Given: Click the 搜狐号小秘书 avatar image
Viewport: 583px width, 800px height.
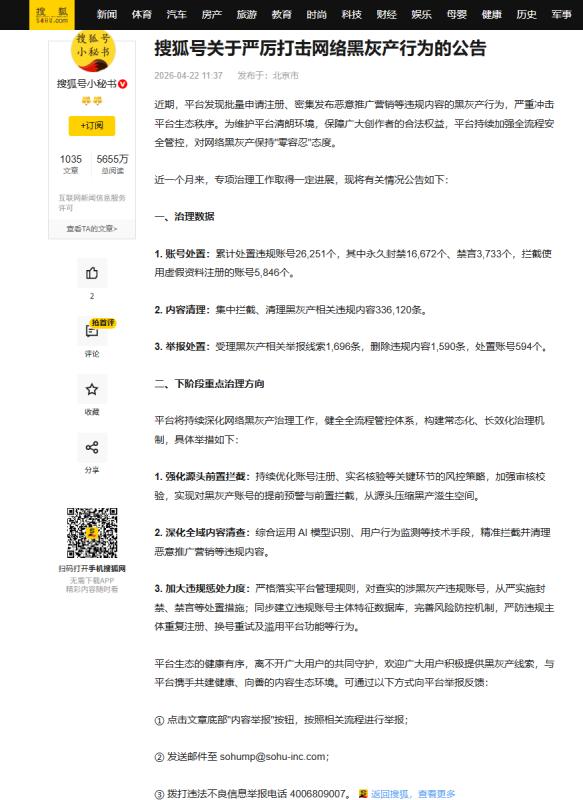Looking at the screenshot, I should 92,51.
